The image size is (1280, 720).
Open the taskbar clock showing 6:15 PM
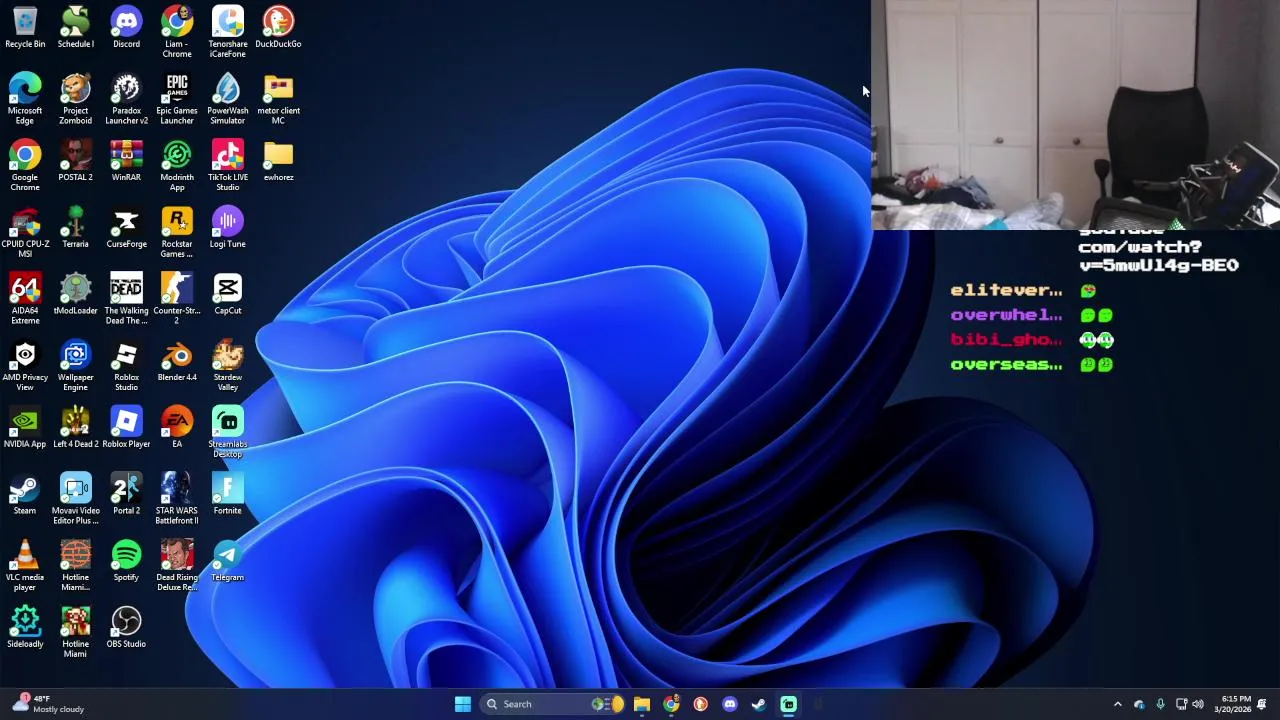(x=1232, y=704)
